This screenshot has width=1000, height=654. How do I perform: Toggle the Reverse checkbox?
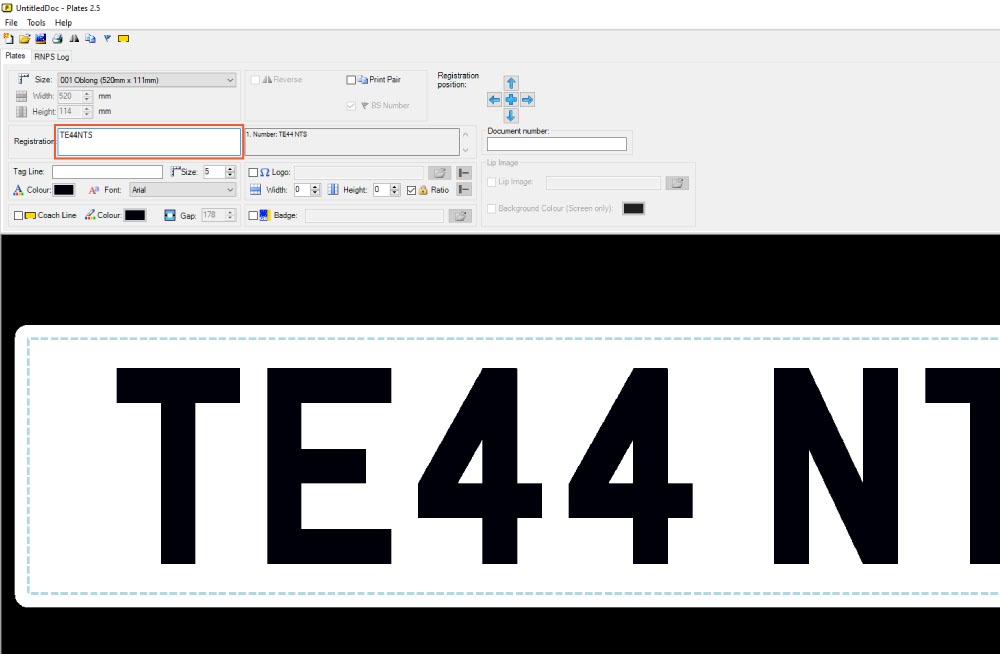[255, 80]
